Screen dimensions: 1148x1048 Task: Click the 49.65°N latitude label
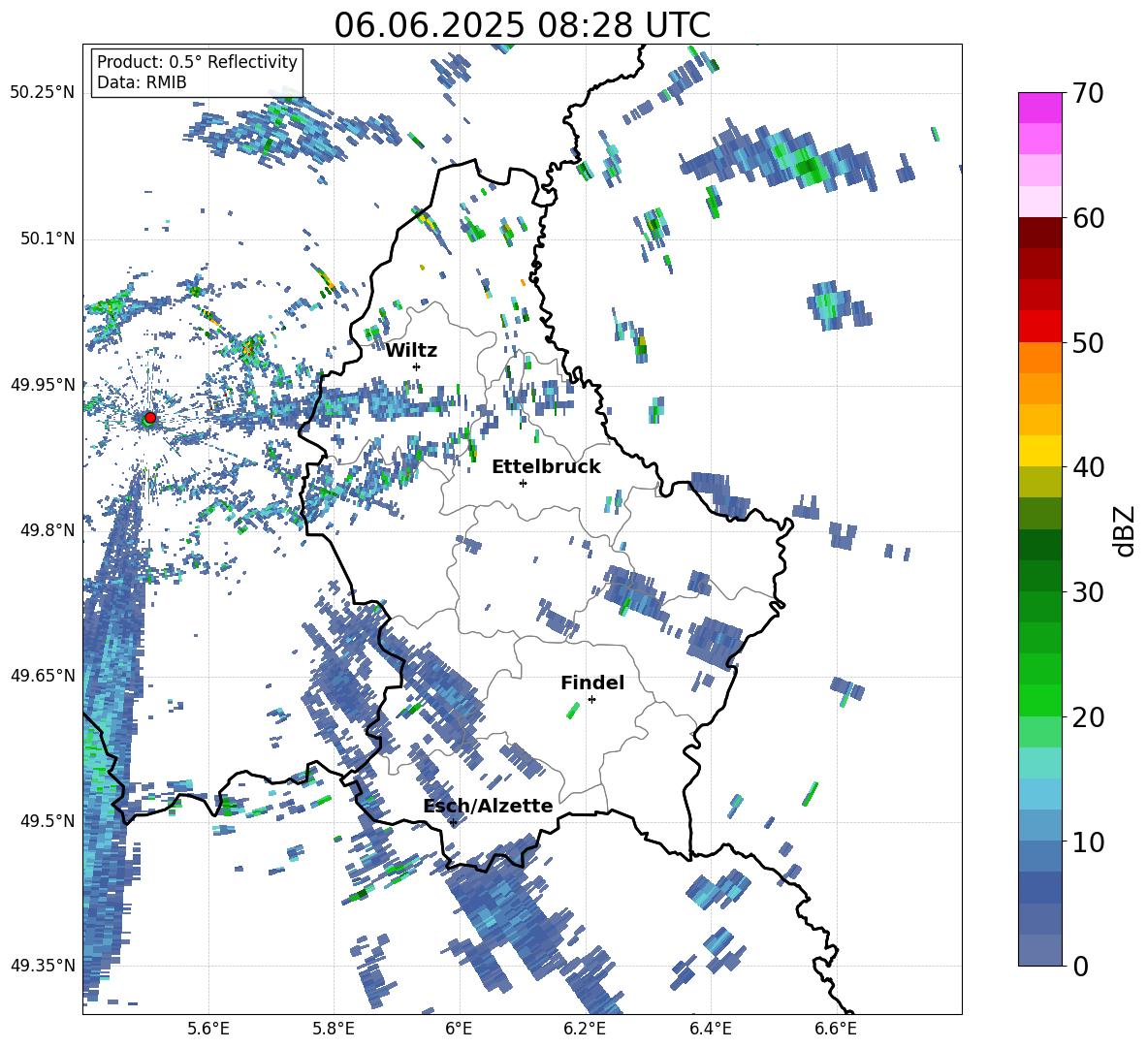coord(43,675)
